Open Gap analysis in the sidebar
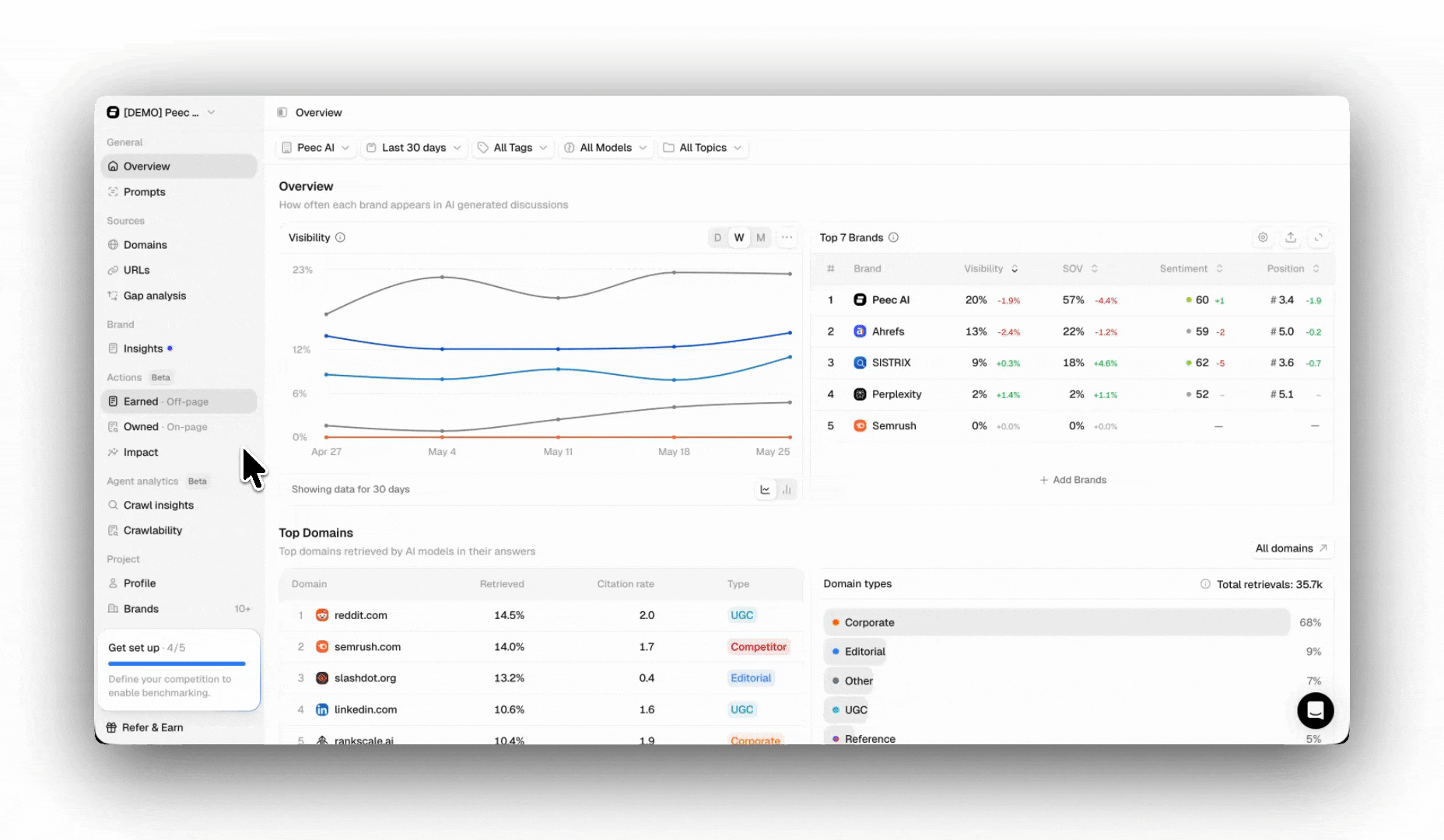Image resolution: width=1444 pixels, height=840 pixels. [179, 296]
